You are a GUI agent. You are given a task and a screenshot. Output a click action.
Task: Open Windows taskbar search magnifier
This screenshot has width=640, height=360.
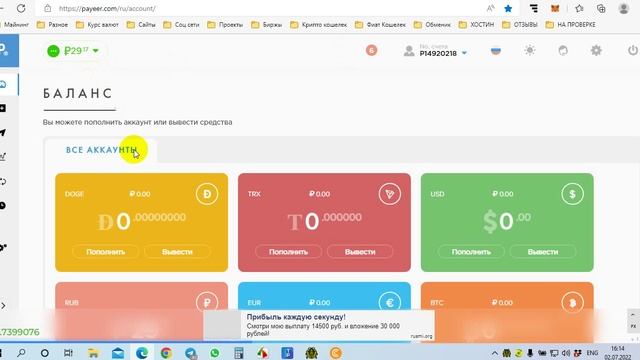[x=21, y=353]
